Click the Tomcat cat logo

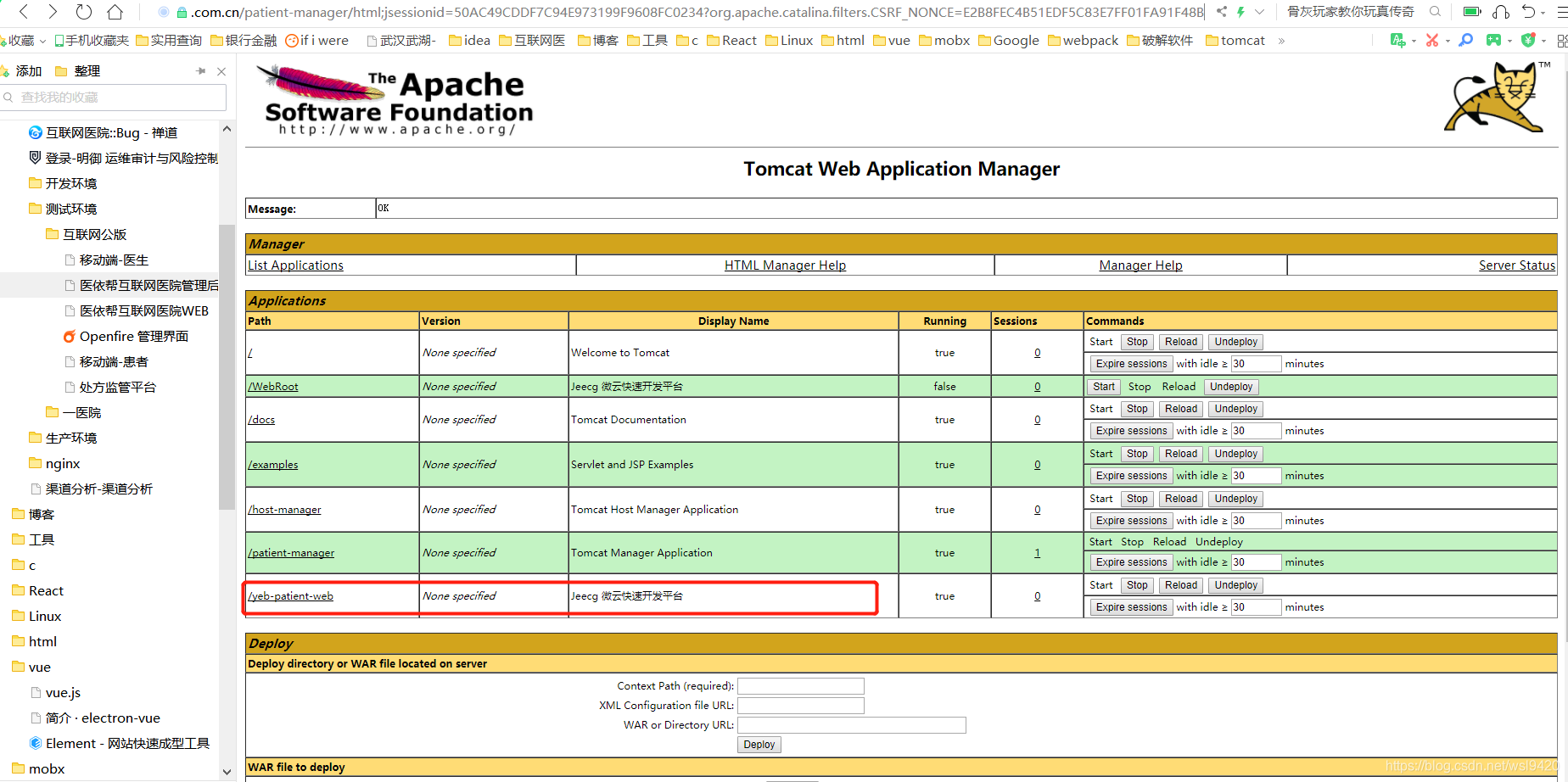[x=1497, y=96]
